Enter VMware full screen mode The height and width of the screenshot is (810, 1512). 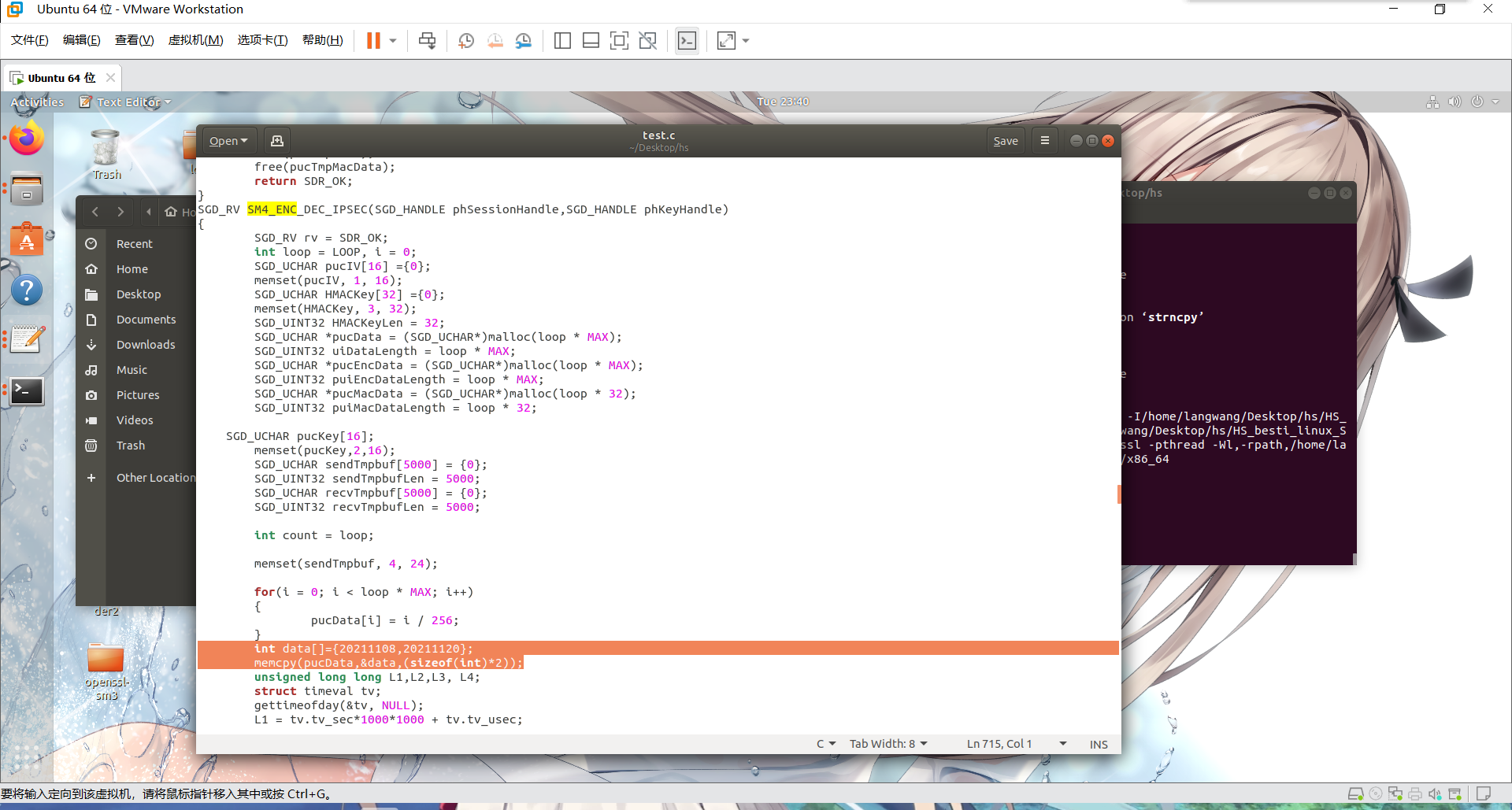point(619,40)
